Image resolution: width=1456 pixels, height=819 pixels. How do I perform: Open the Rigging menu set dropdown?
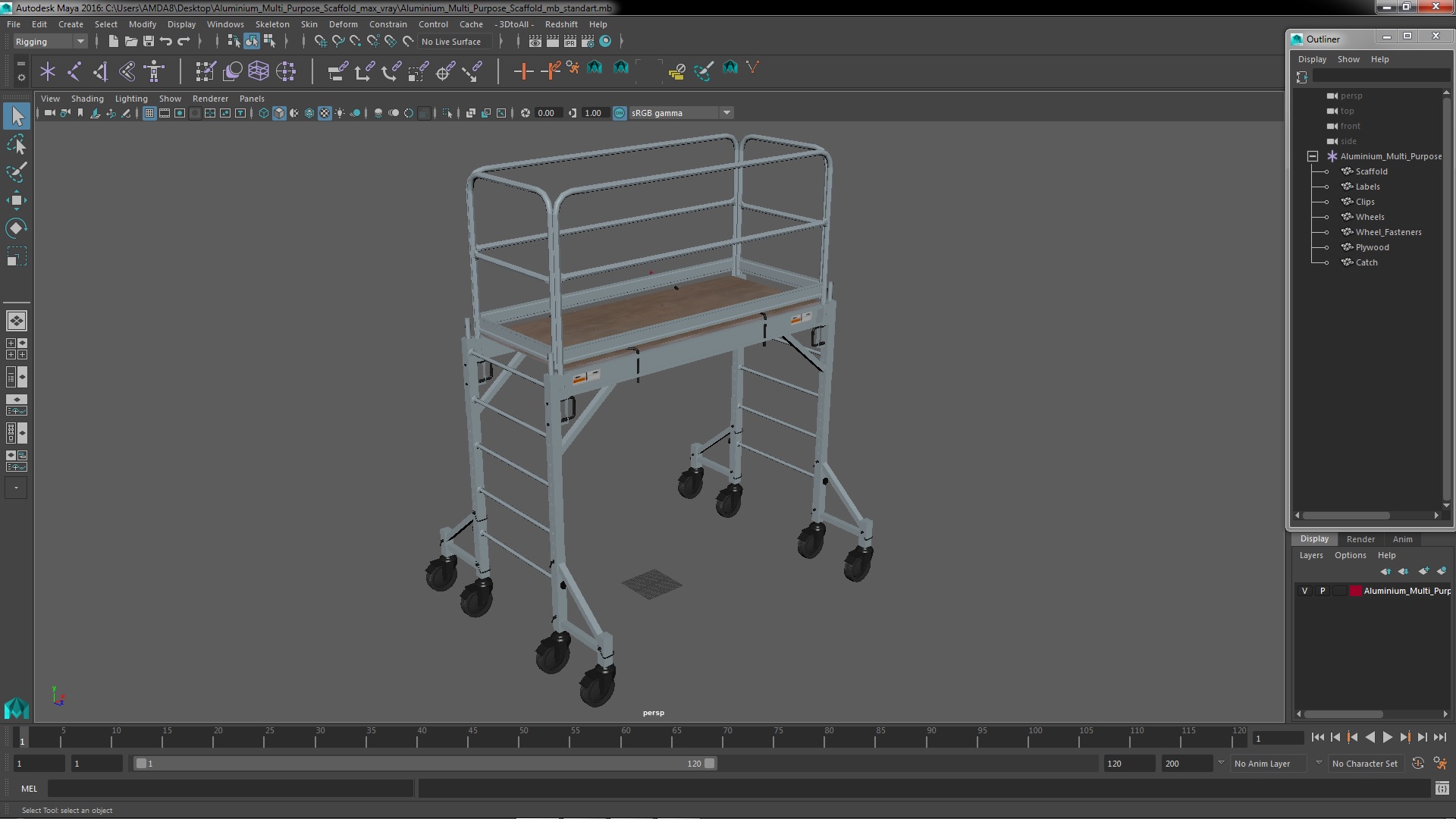(50, 42)
